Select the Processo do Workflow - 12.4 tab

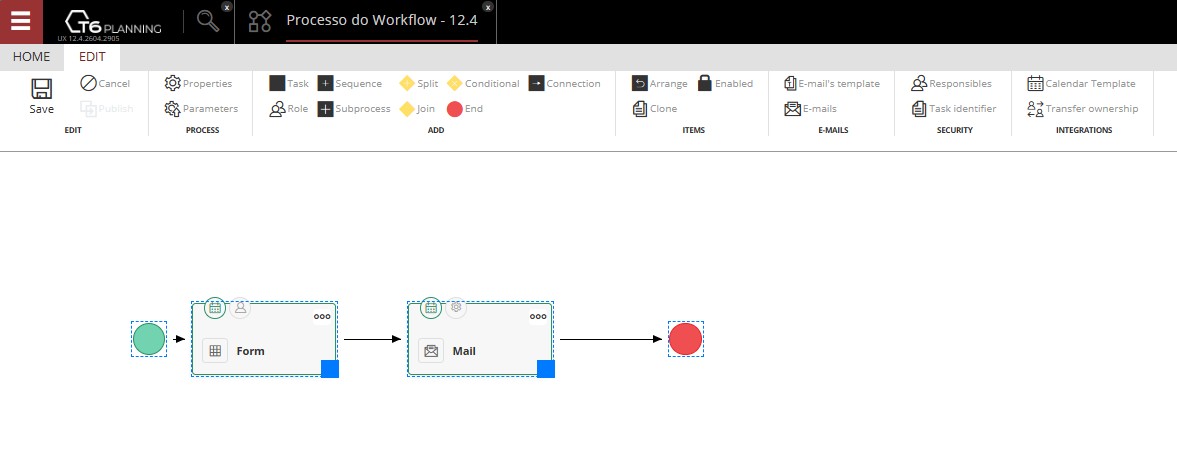pos(381,20)
